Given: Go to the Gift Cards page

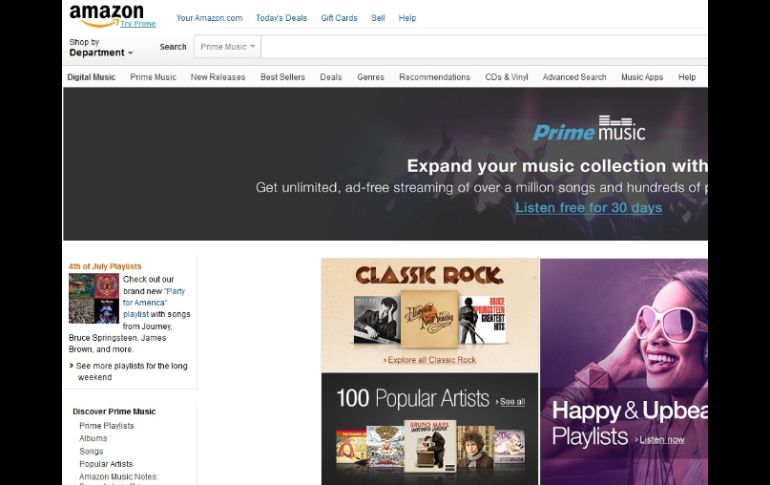Looking at the screenshot, I should point(339,18).
